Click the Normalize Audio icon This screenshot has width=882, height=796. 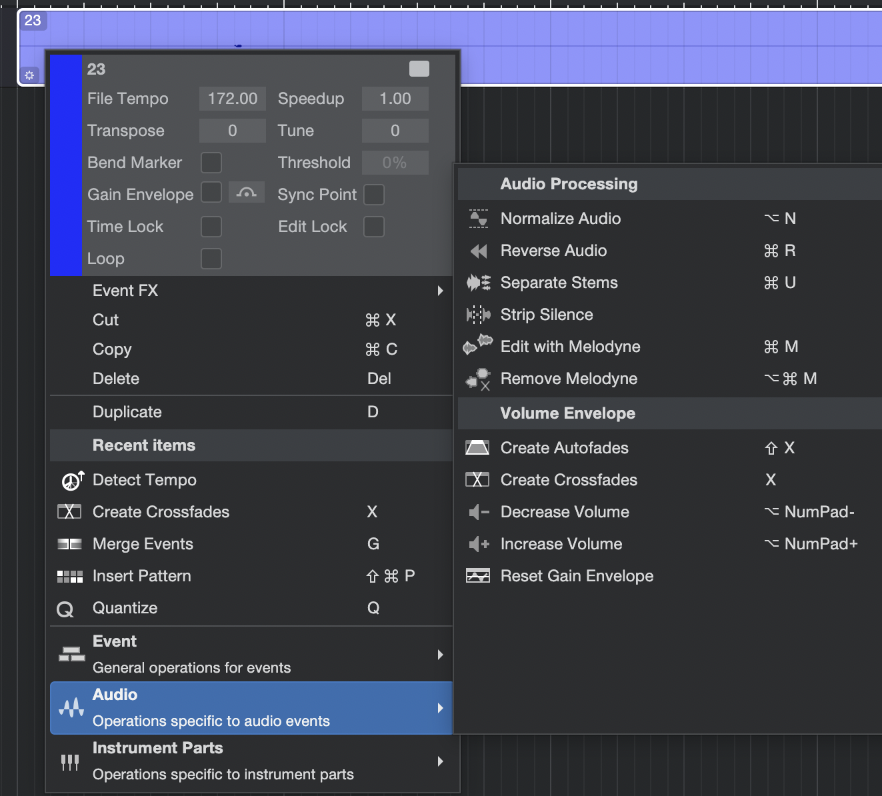tap(478, 218)
